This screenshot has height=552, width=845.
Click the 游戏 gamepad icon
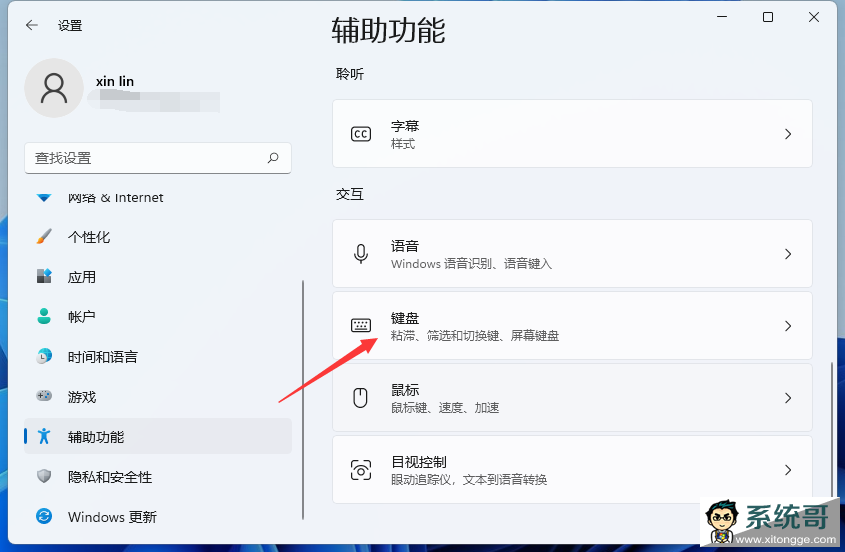44,396
